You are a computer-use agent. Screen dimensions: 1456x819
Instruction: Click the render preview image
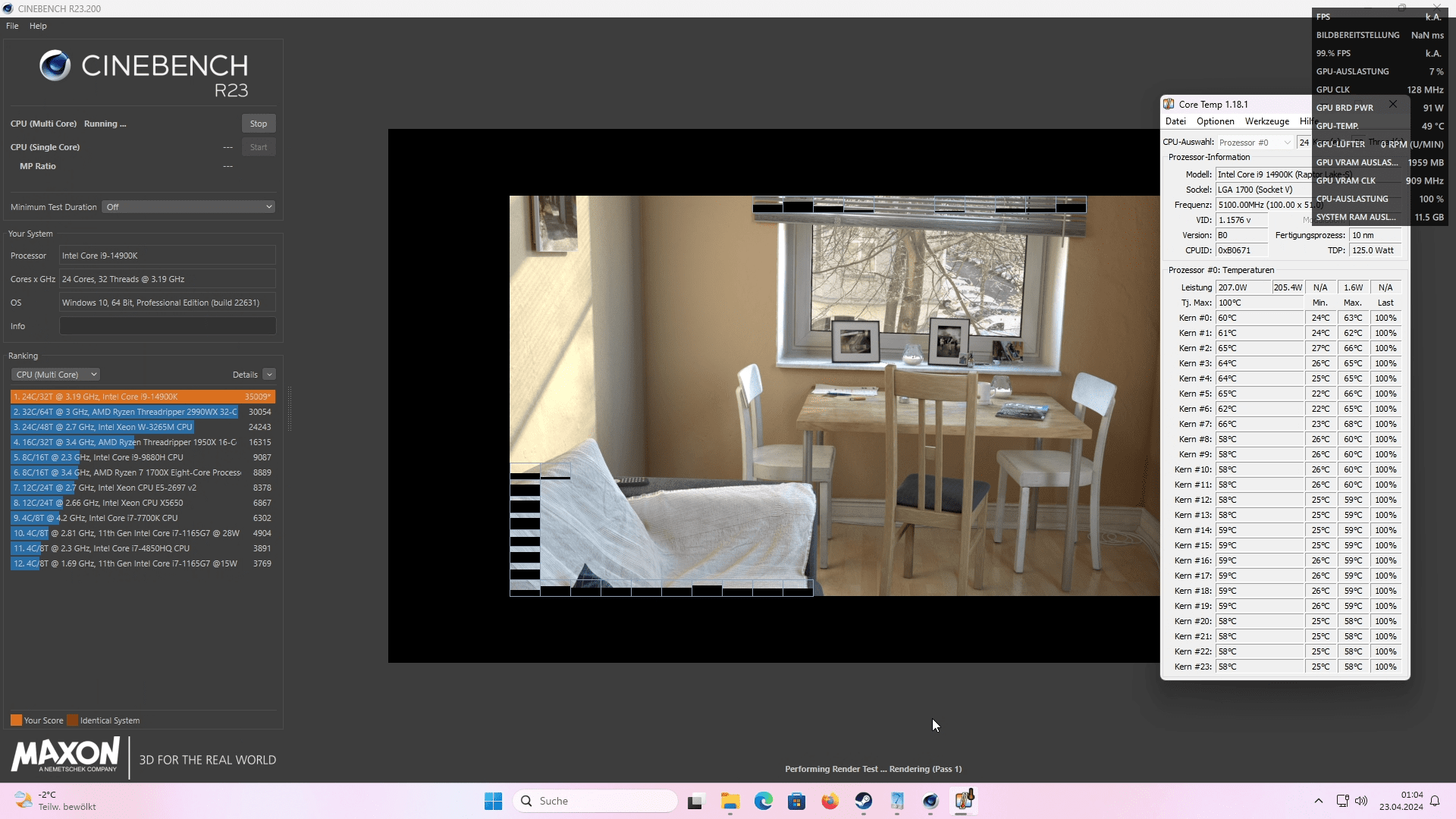[x=834, y=396]
